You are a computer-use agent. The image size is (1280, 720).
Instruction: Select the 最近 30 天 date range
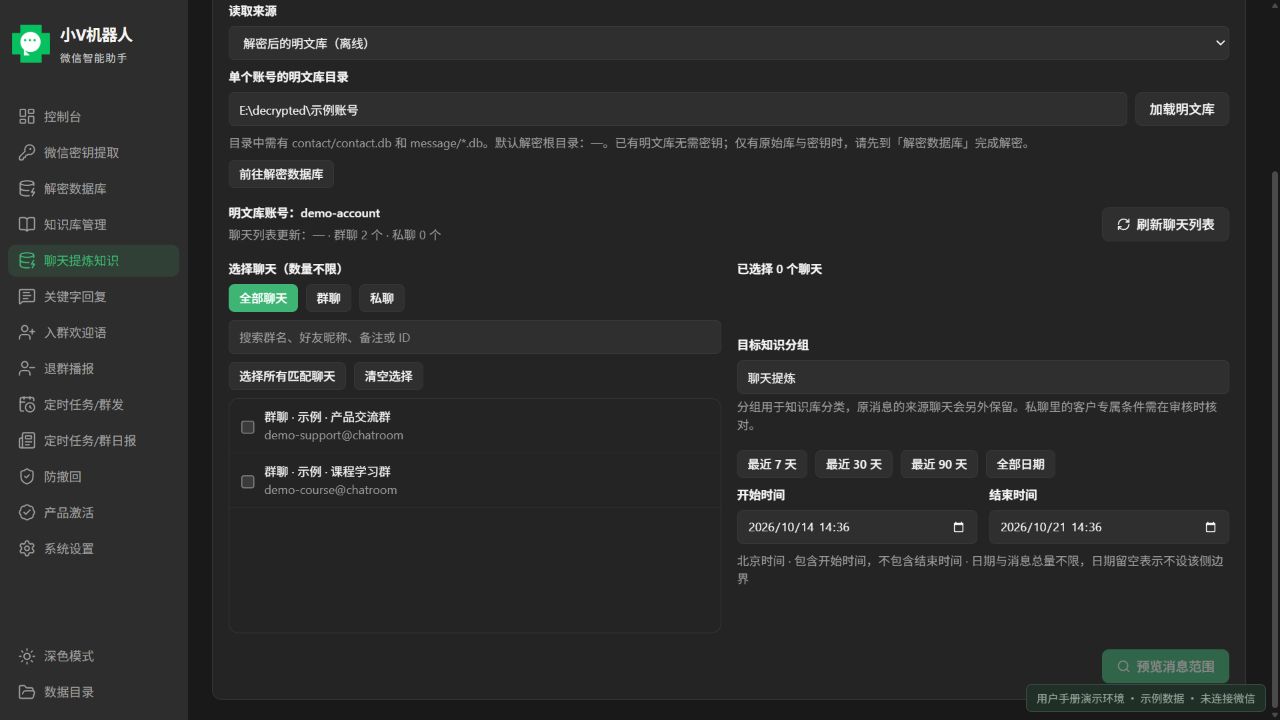(x=854, y=464)
